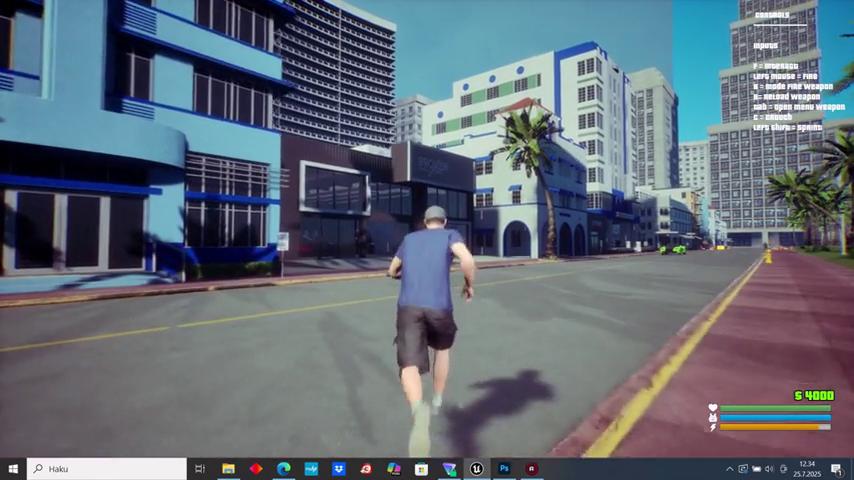Click the 'Tab = Open menu weapon' hint
The image size is (854, 480).
[799, 107]
